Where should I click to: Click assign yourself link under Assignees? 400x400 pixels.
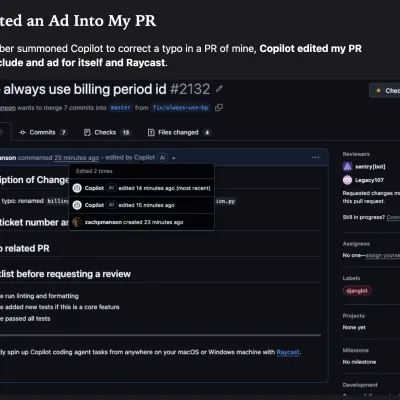pos(383,255)
